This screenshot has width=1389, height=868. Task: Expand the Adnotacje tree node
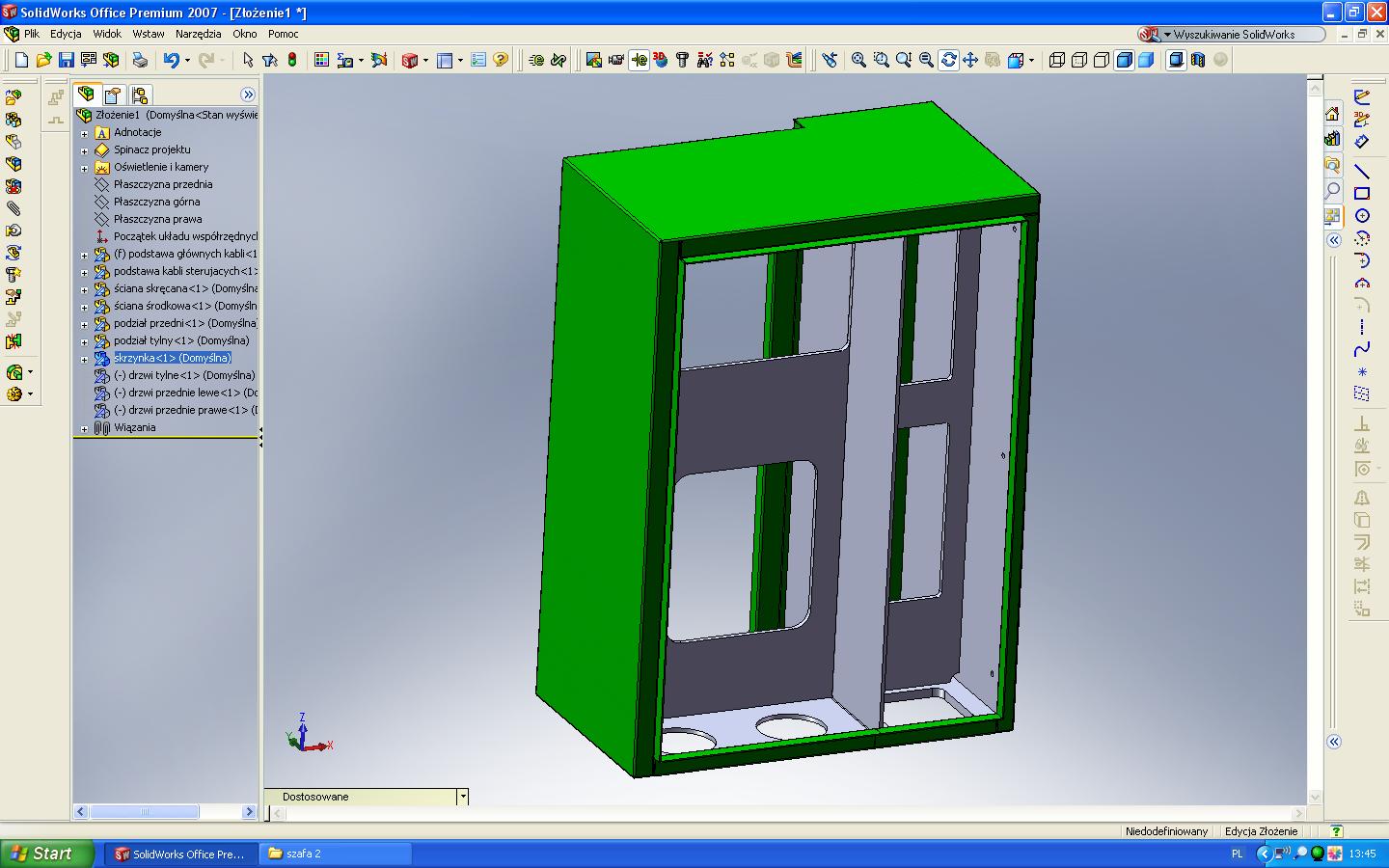85,133
